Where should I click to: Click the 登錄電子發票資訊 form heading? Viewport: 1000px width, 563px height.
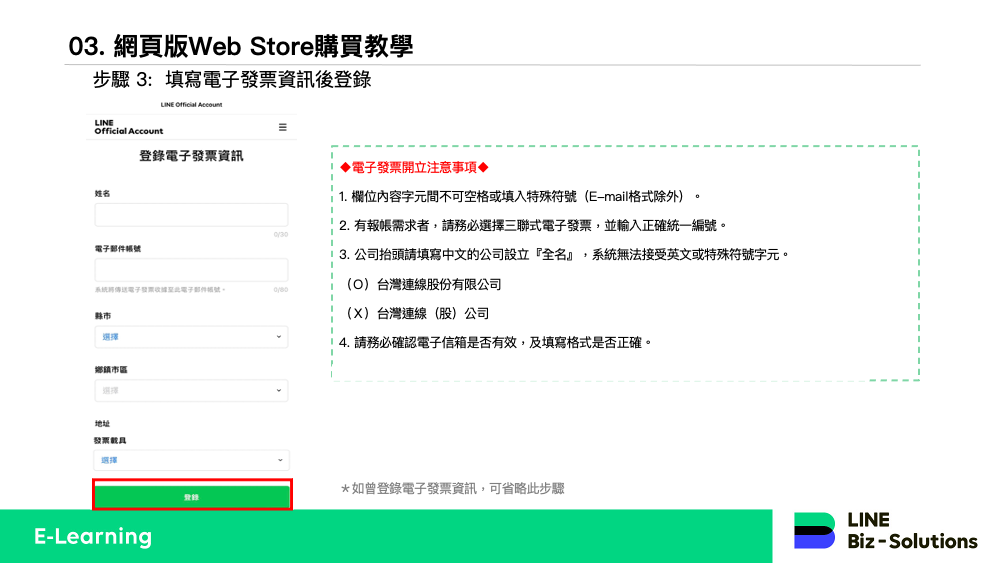(191, 156)
